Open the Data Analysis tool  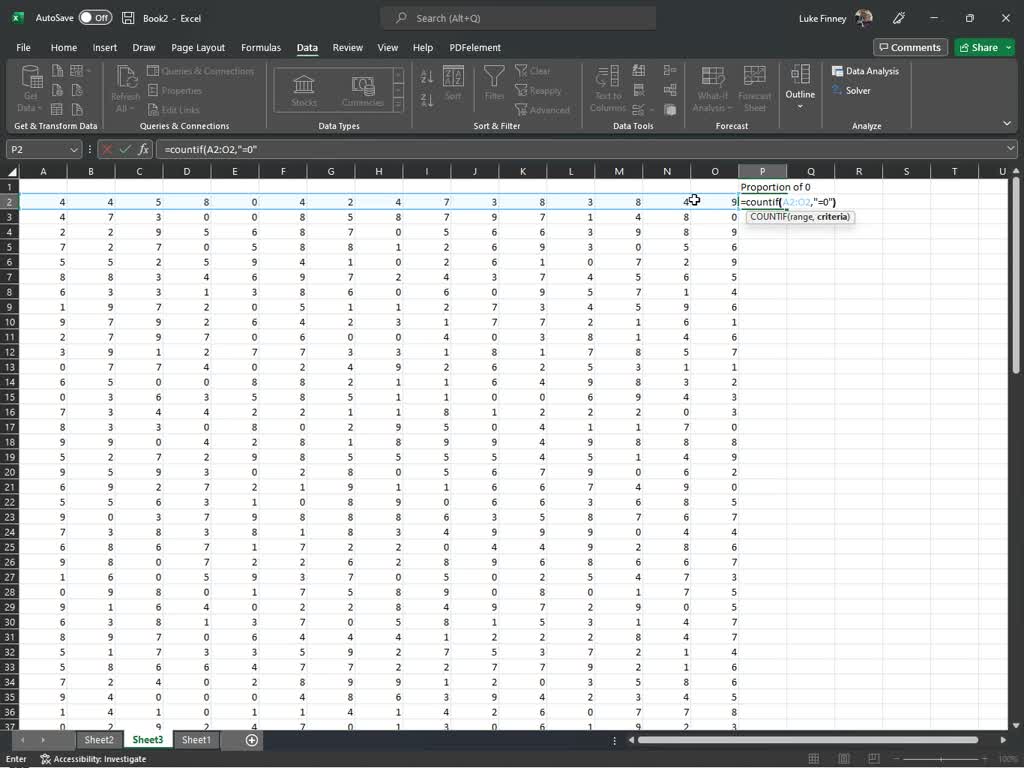tap(865, 71)
